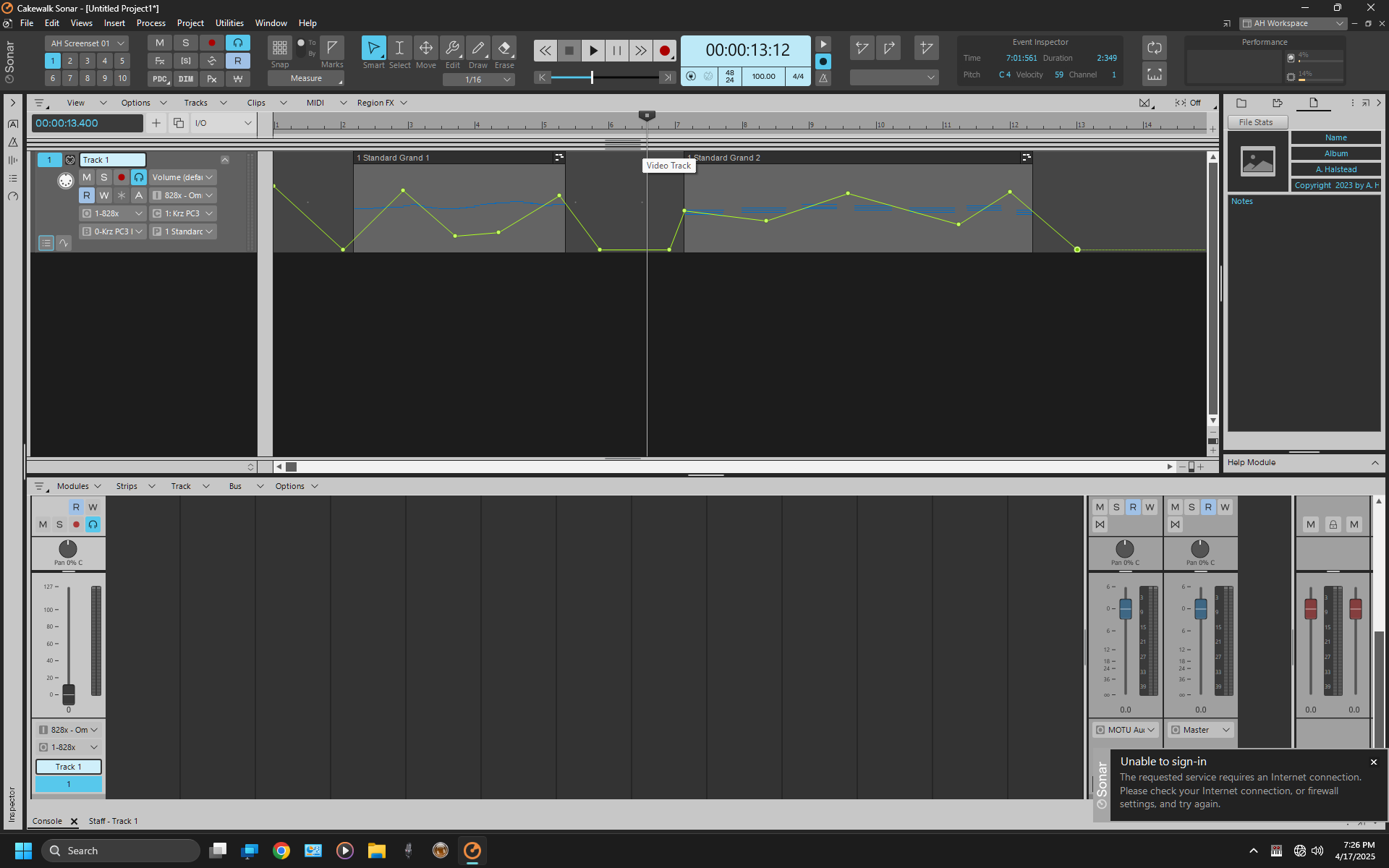Toggle Track 1 Mute button
This screenshot has width=1389, height=868.
tap(87, 177)
